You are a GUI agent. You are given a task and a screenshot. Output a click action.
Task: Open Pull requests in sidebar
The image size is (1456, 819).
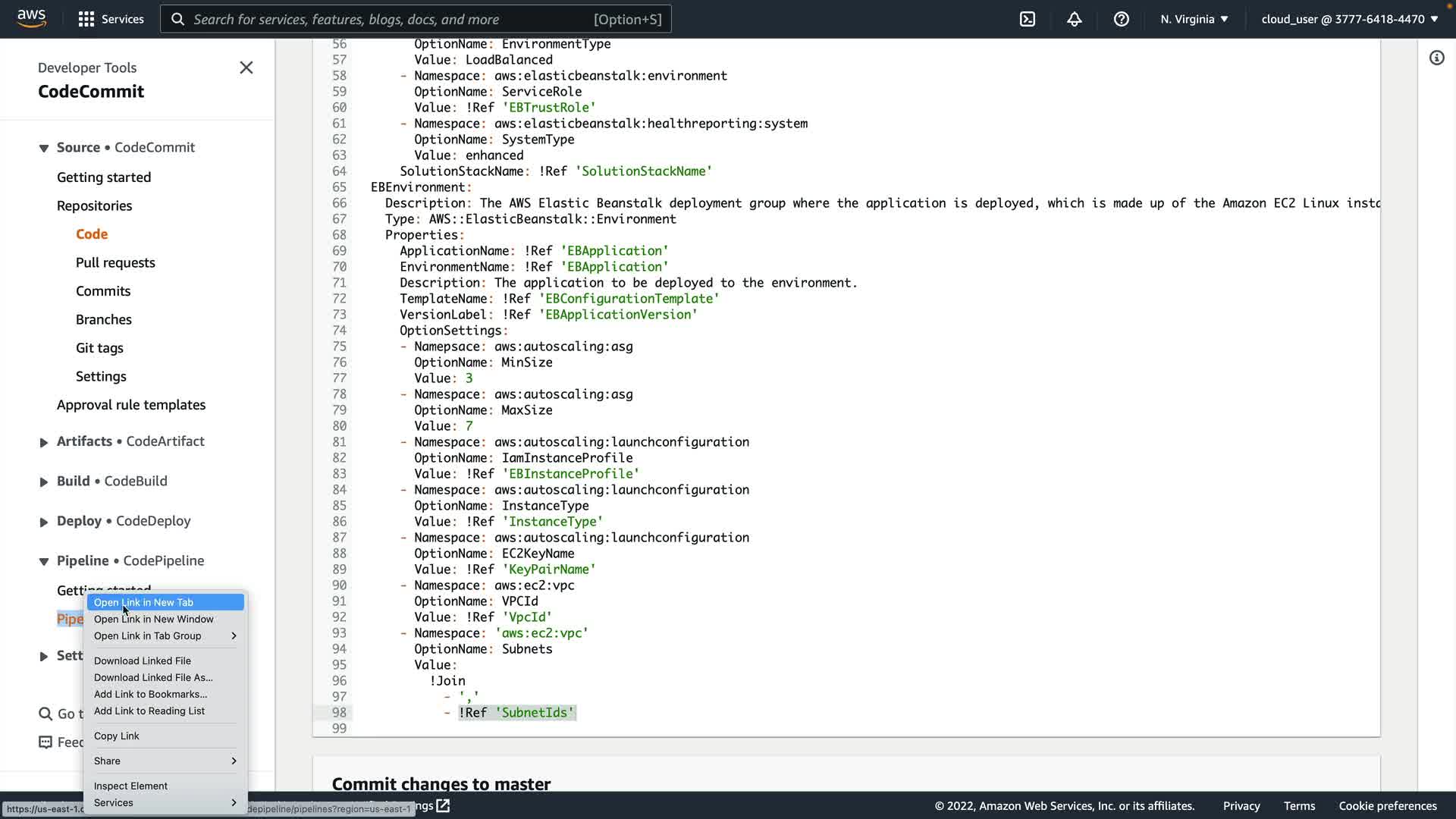115,262
